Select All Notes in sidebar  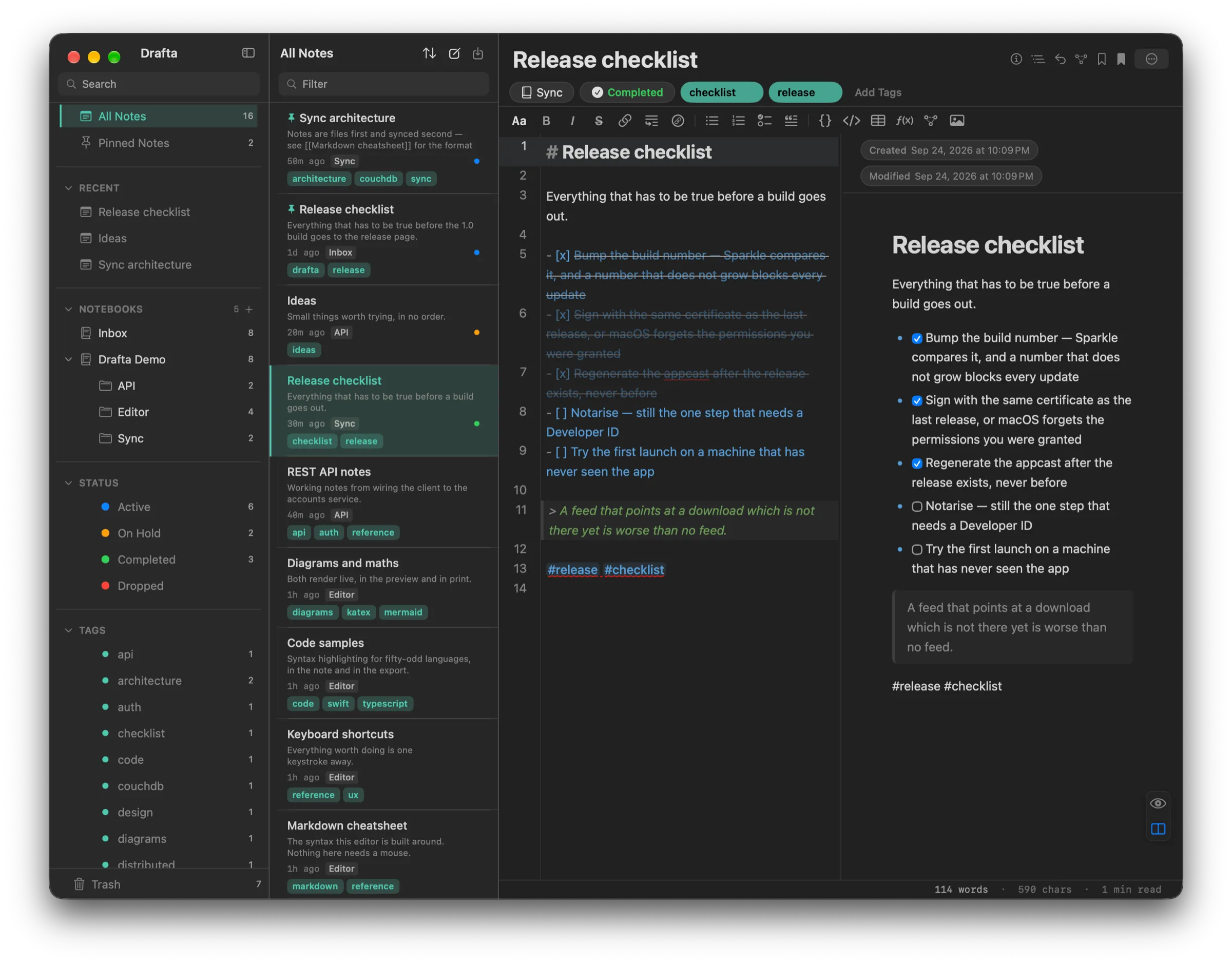click(159, 117)
